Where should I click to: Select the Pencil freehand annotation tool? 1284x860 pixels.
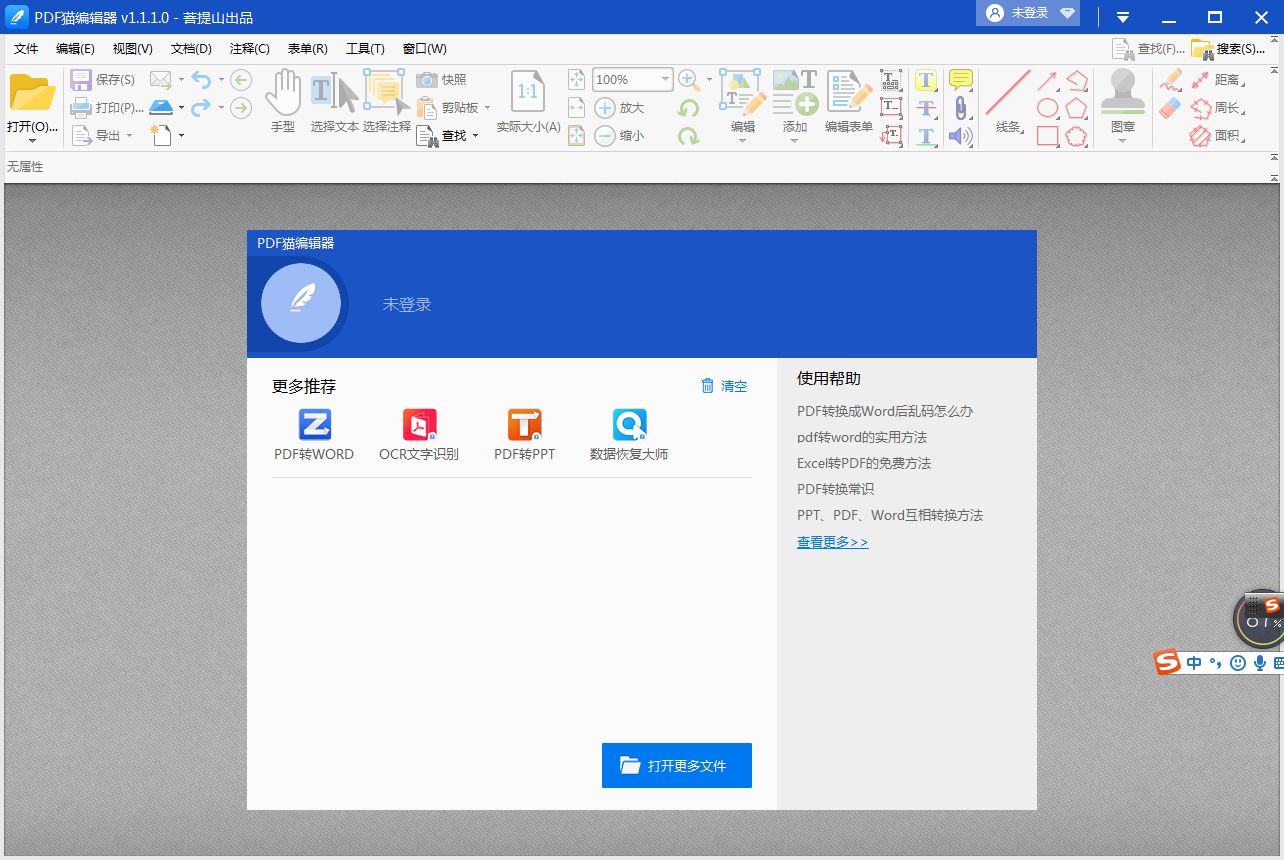point(1172,80)
